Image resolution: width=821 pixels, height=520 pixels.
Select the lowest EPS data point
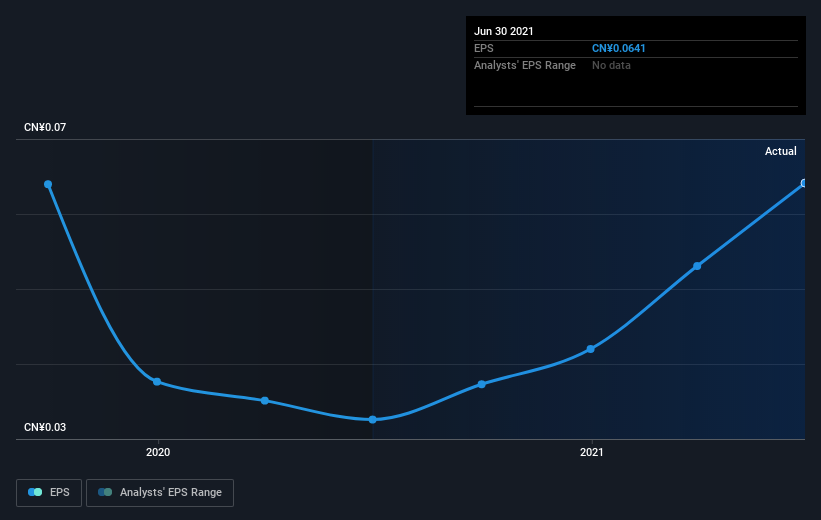[x=373, y=419]
